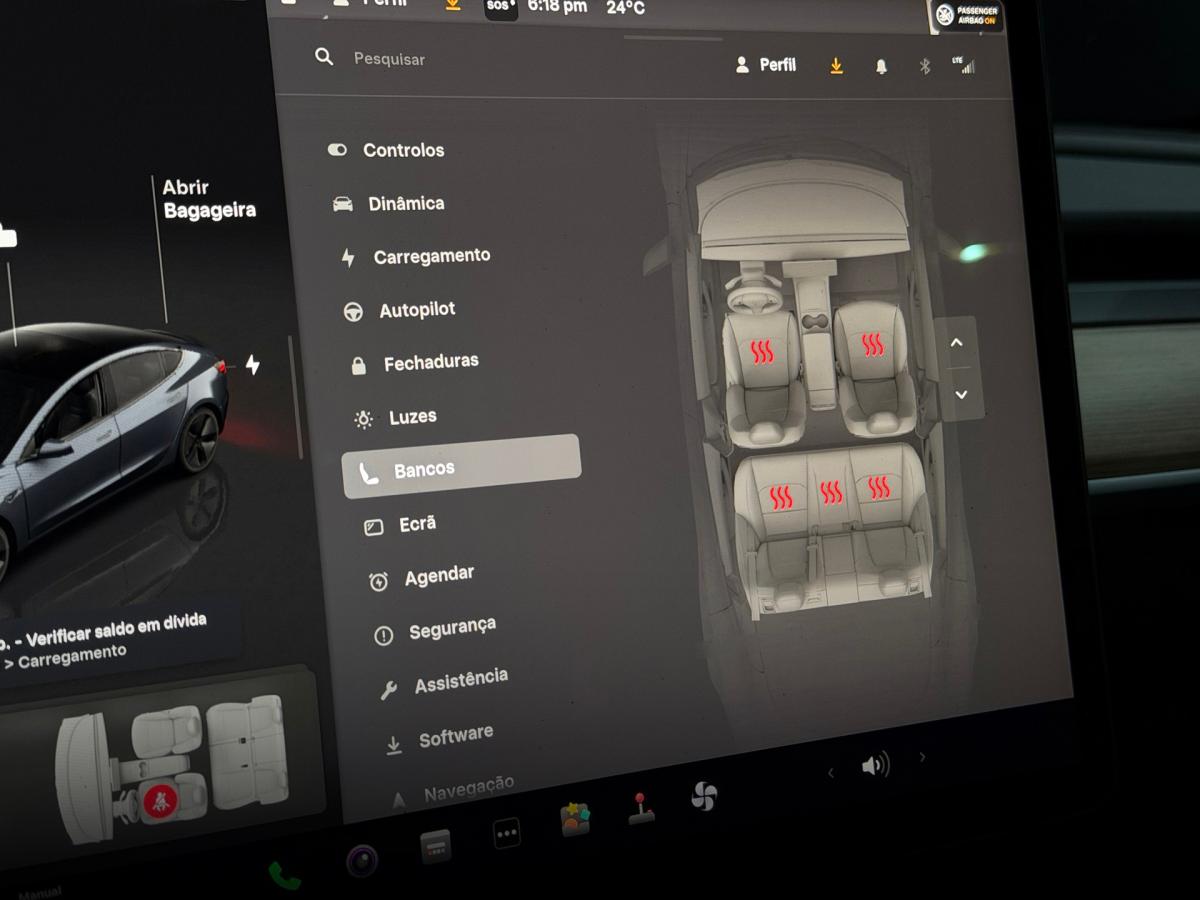The height and width of the screenshot is (900, 1200).
Task: Open Perfil in the settings header
Action: pos(766,65)
